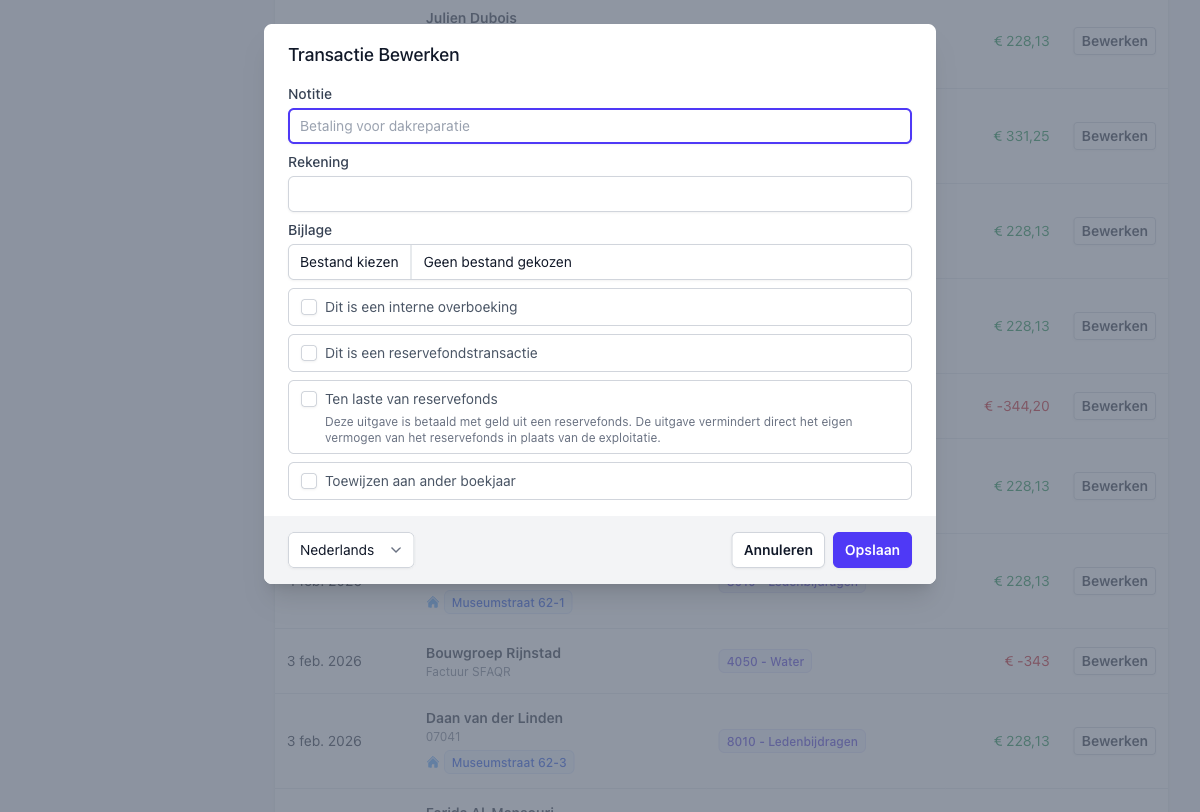Click the Notitie text input field
Viewport: 1200px width, 812px height.
point(600,126)
